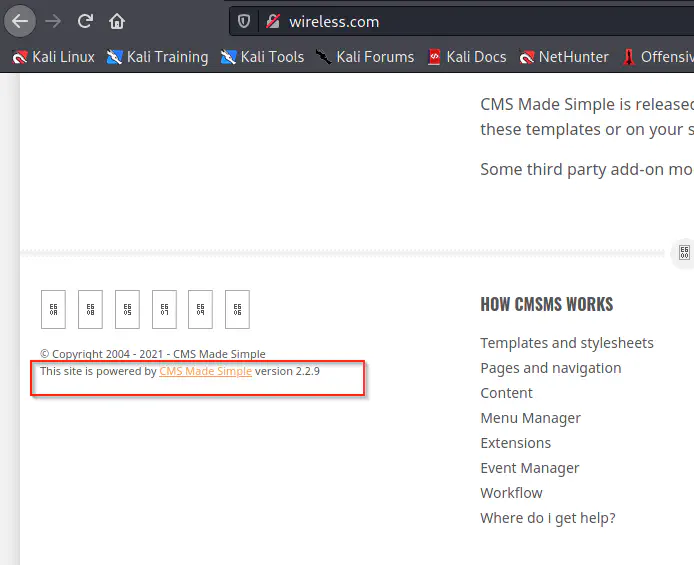
Task: Select 'Where do i get help?' link
Action: point(547,518)
